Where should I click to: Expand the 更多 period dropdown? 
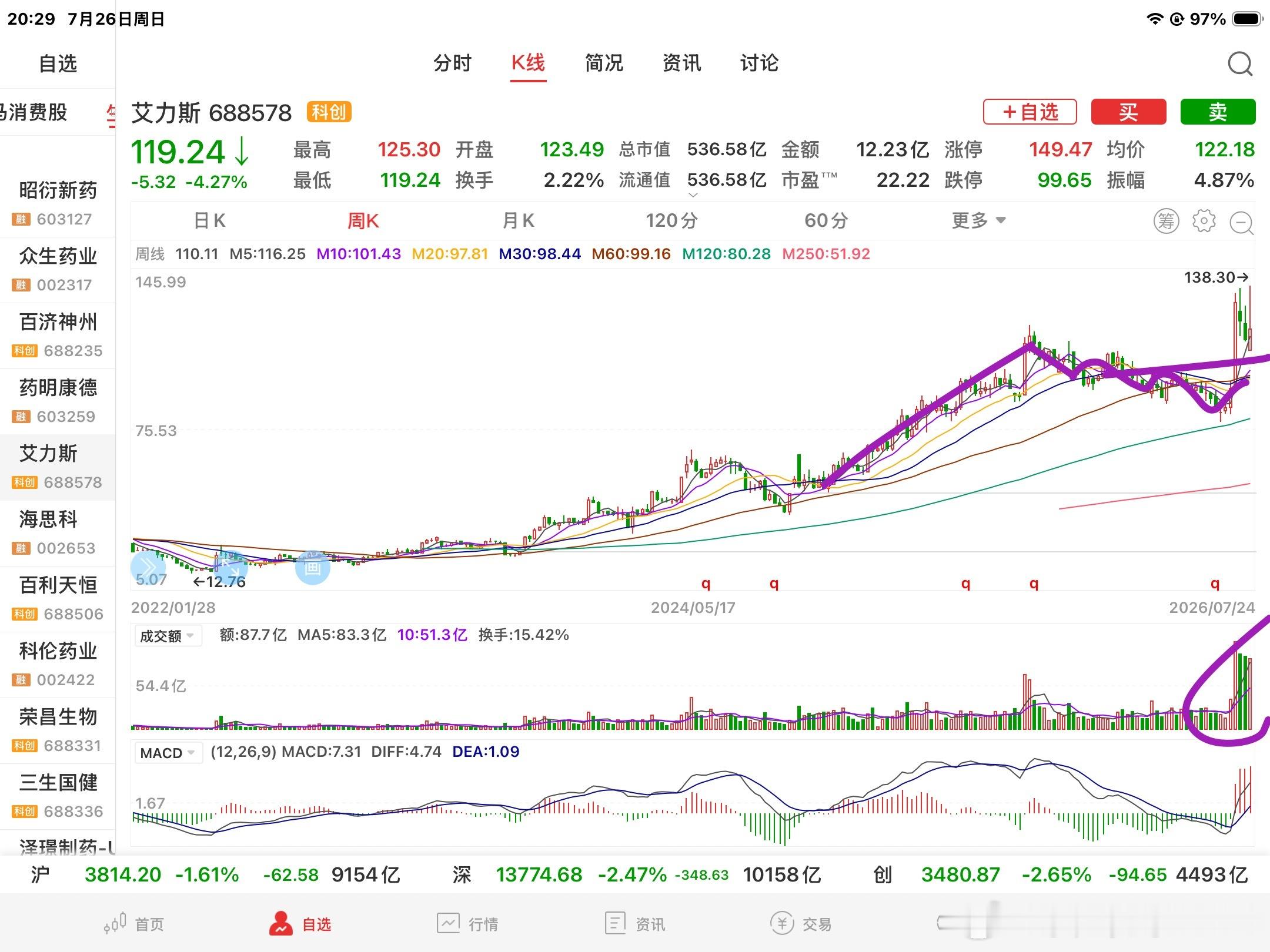(x=979, y=220)
